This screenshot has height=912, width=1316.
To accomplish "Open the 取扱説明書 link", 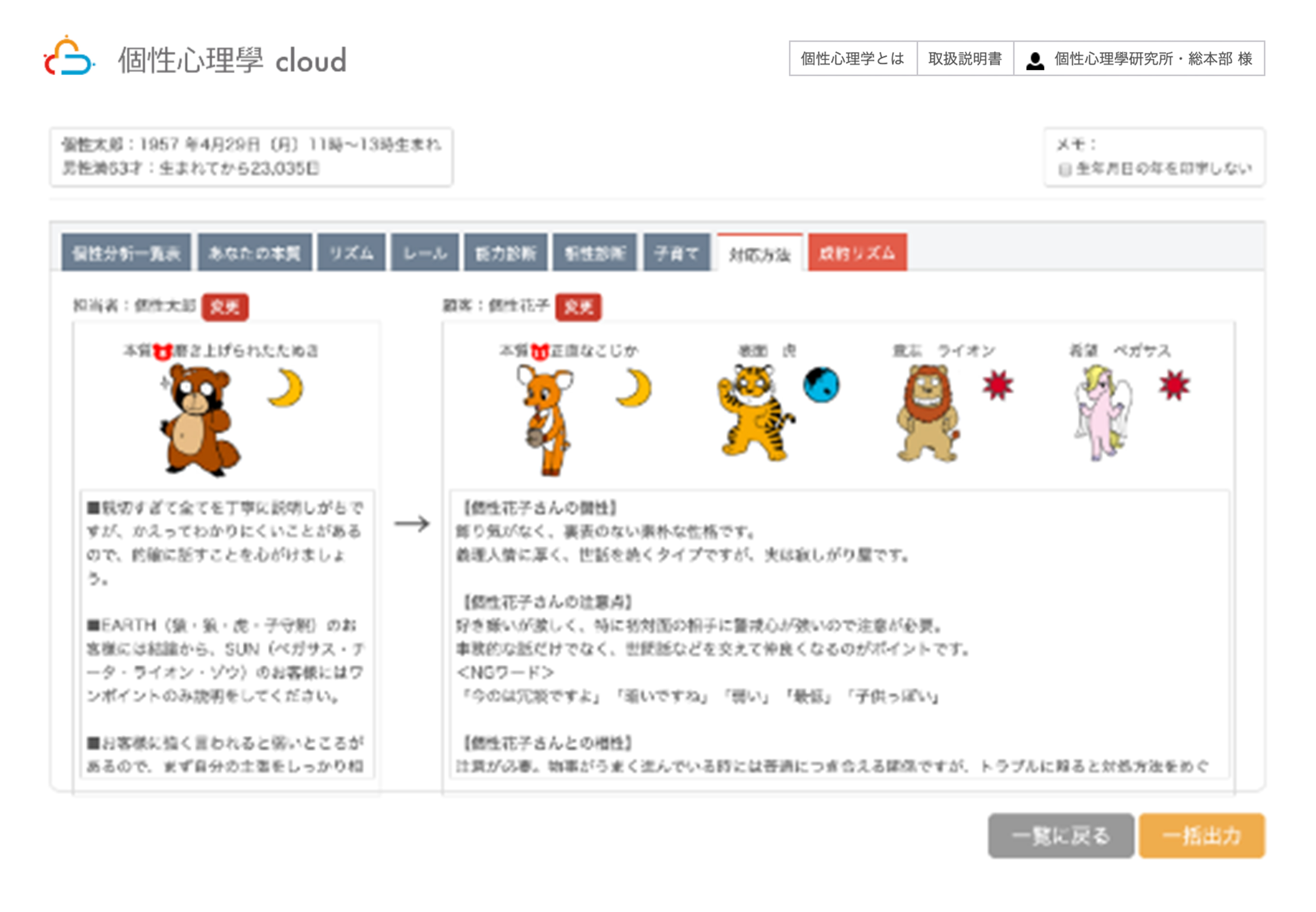I will [x=965, y=58].
